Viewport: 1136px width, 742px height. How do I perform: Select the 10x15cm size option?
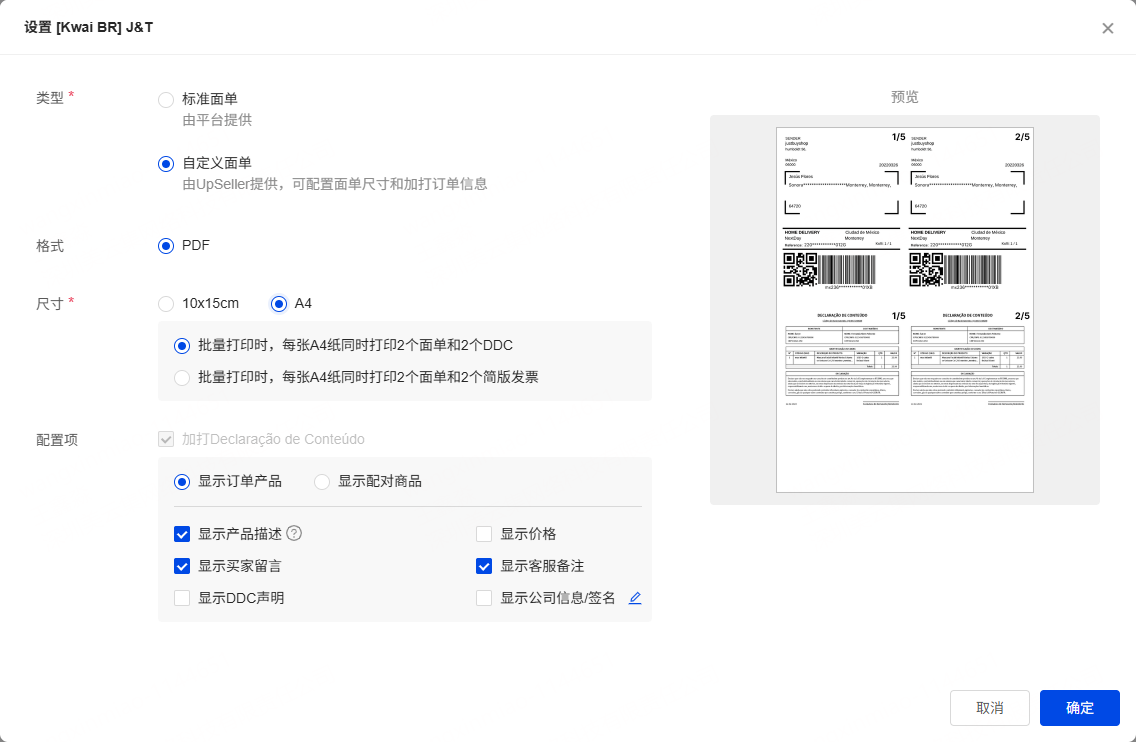coord(166,304)
